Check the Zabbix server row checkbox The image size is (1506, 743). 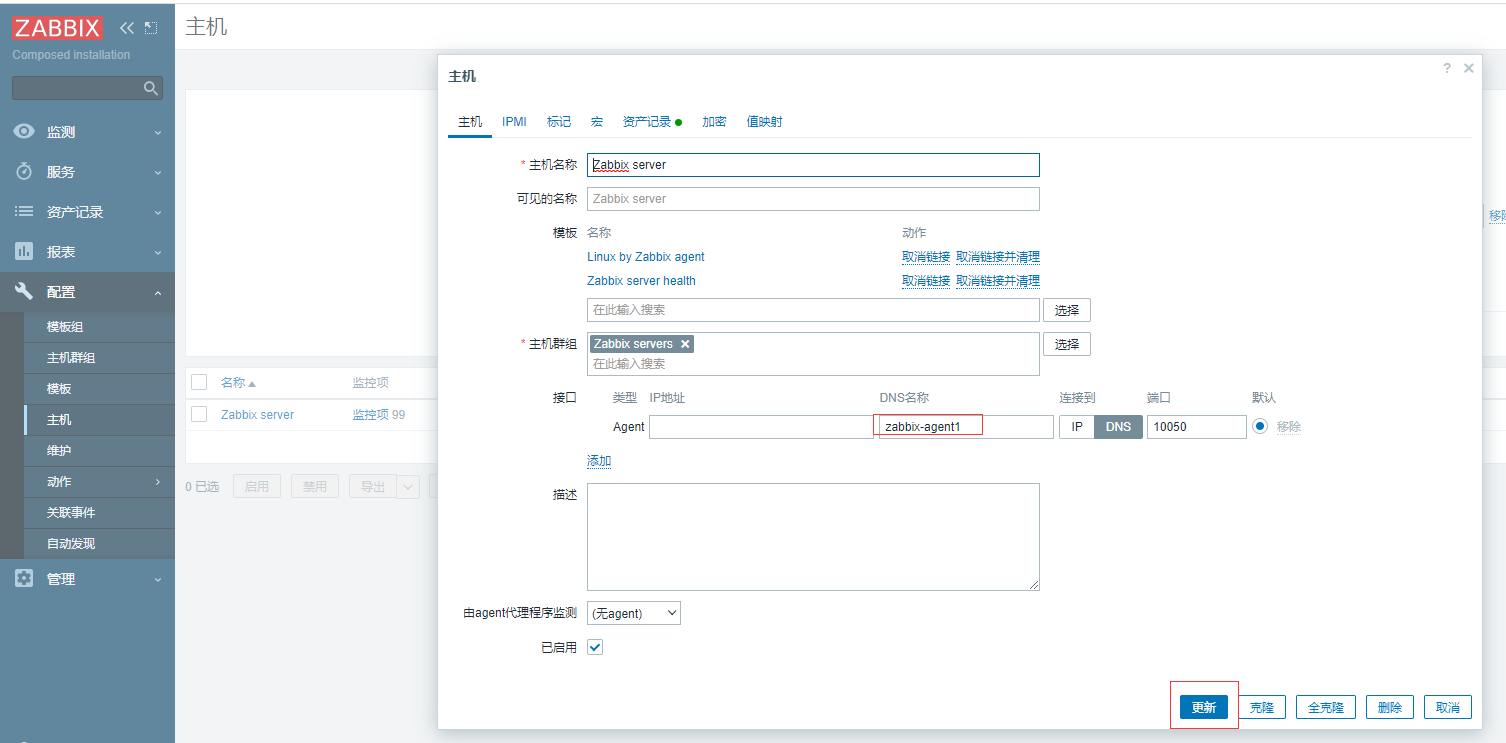click(x=199, y=414)
